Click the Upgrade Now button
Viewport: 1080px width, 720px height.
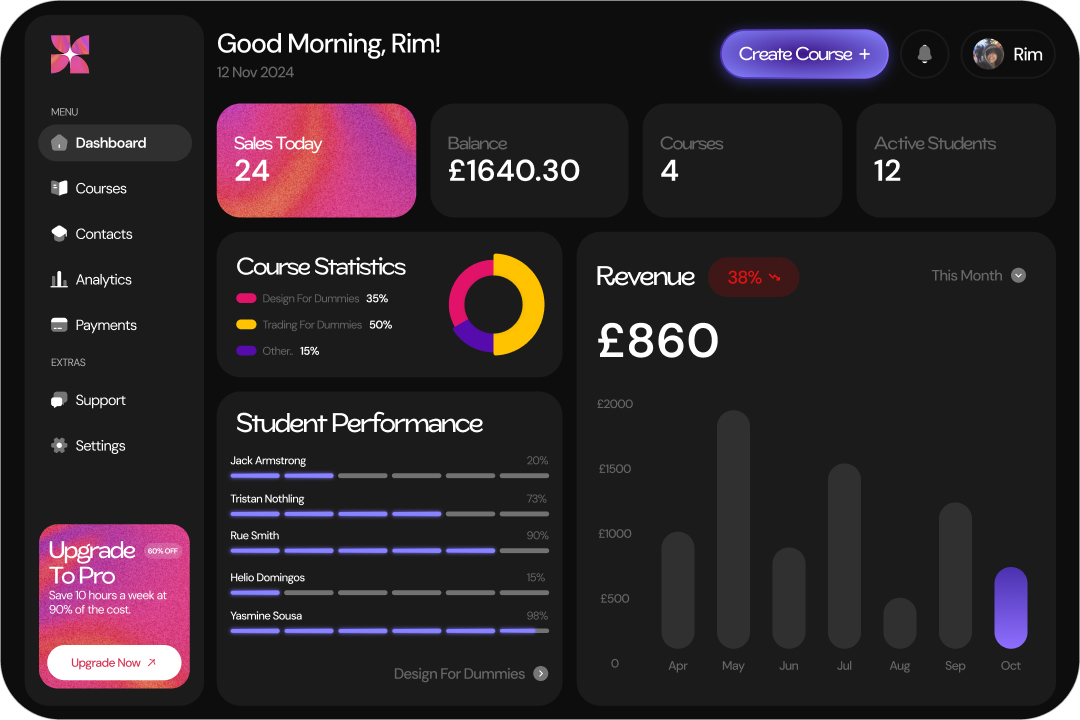114,662
